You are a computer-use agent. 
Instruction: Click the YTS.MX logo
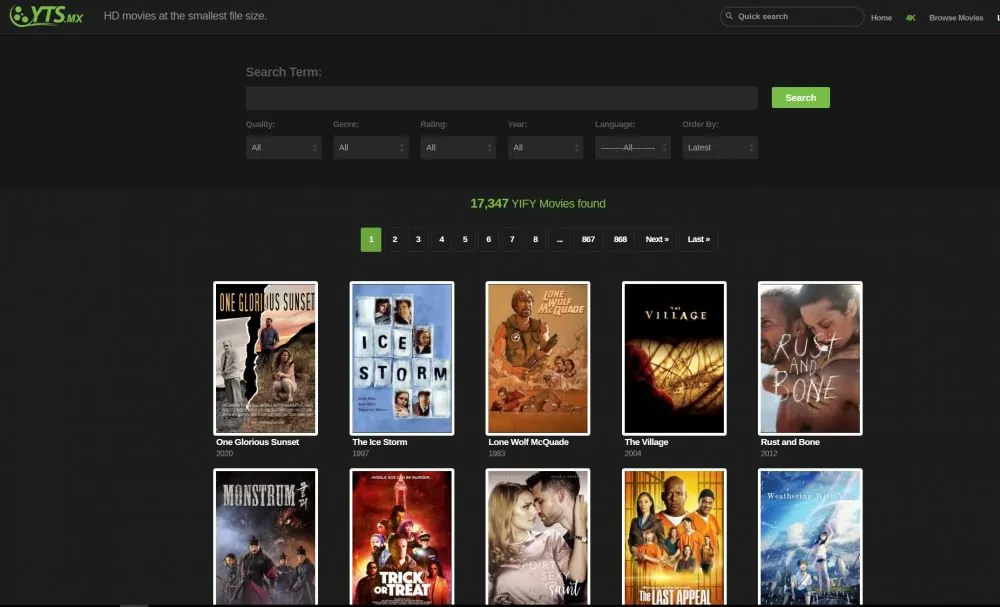pos(46,16)
